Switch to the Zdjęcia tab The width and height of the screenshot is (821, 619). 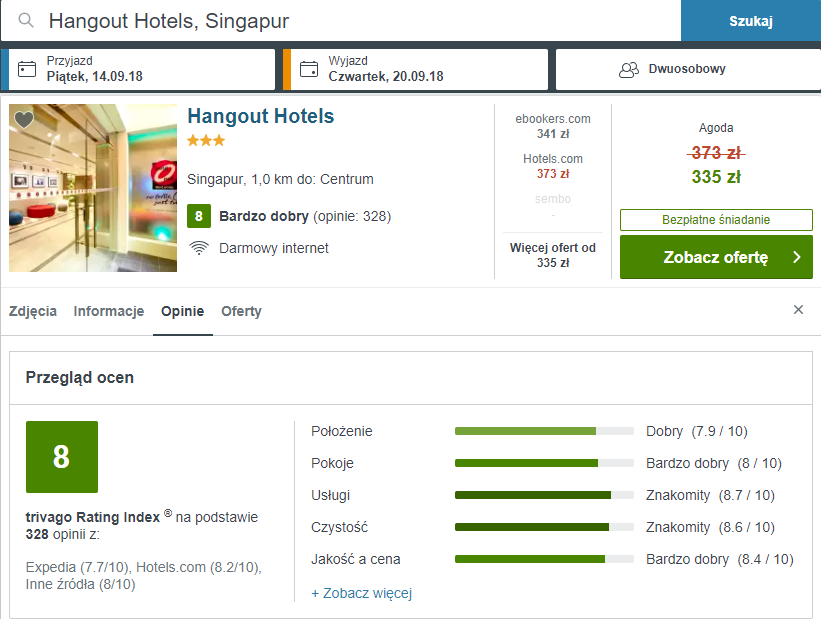pyautogui.click(x=33, y=311)
